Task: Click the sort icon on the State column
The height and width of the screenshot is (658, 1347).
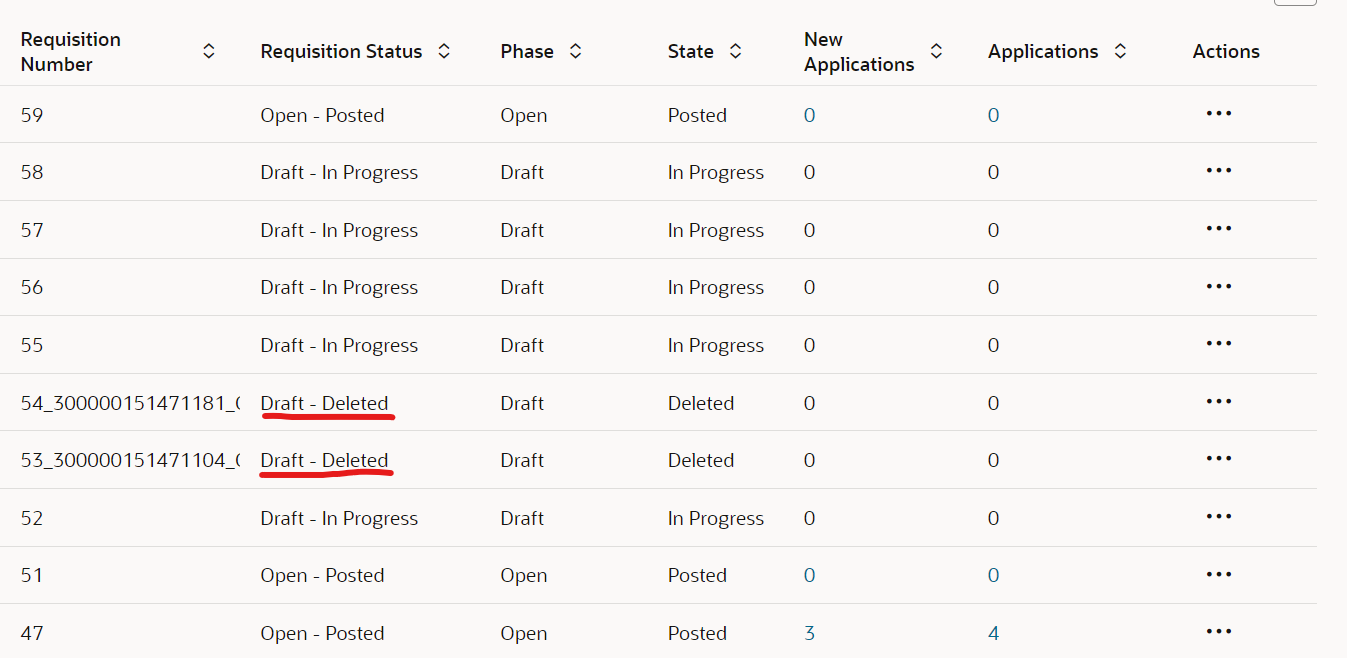Action: (x=735, y=50)
